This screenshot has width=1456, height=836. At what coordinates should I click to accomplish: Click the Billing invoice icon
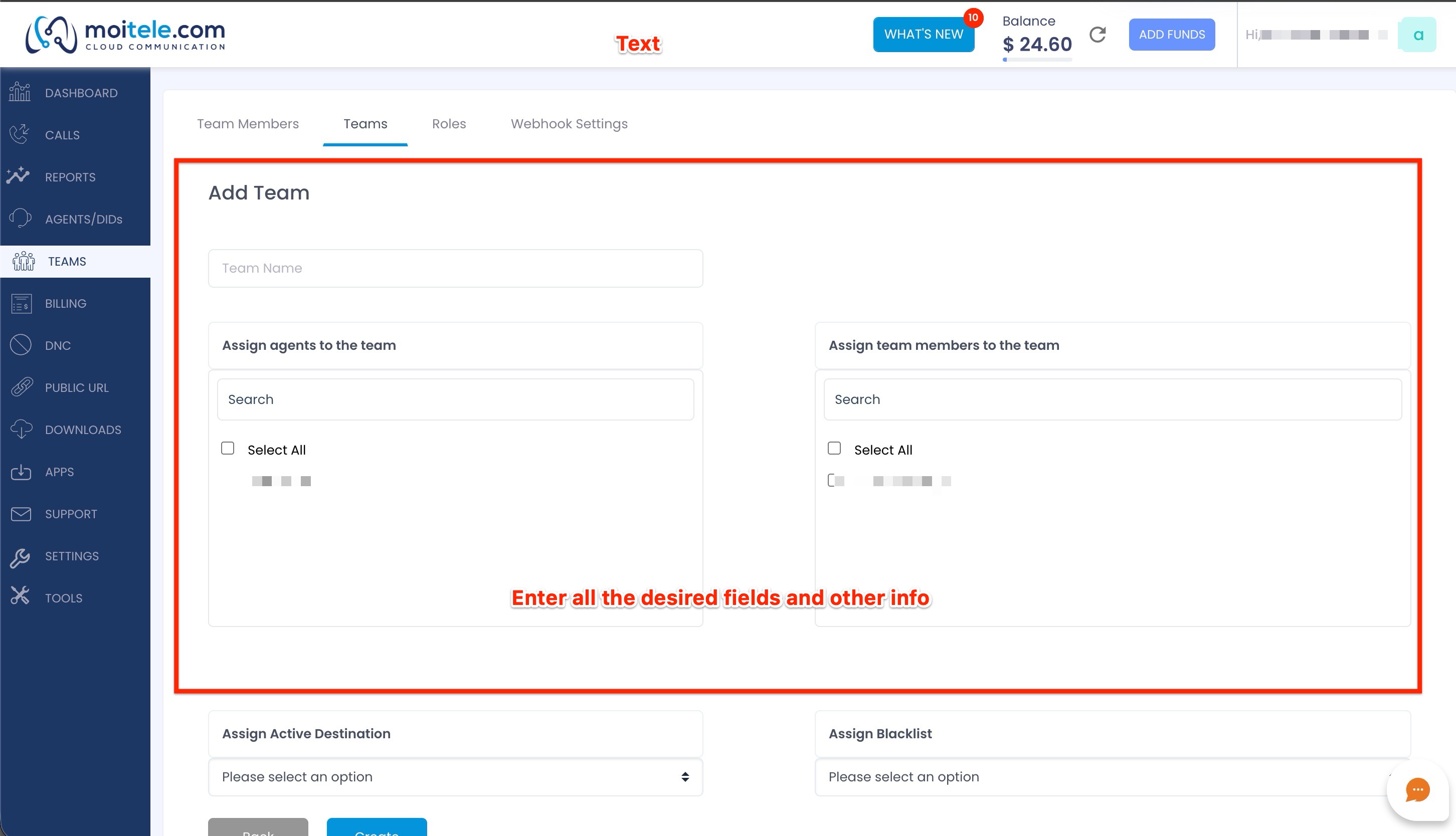click(21, 303)
